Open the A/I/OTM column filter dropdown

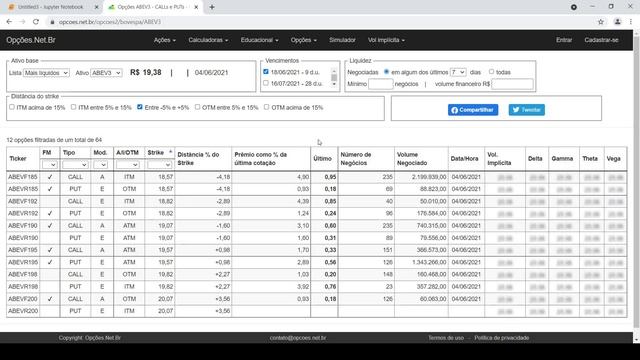coord(128,164)
